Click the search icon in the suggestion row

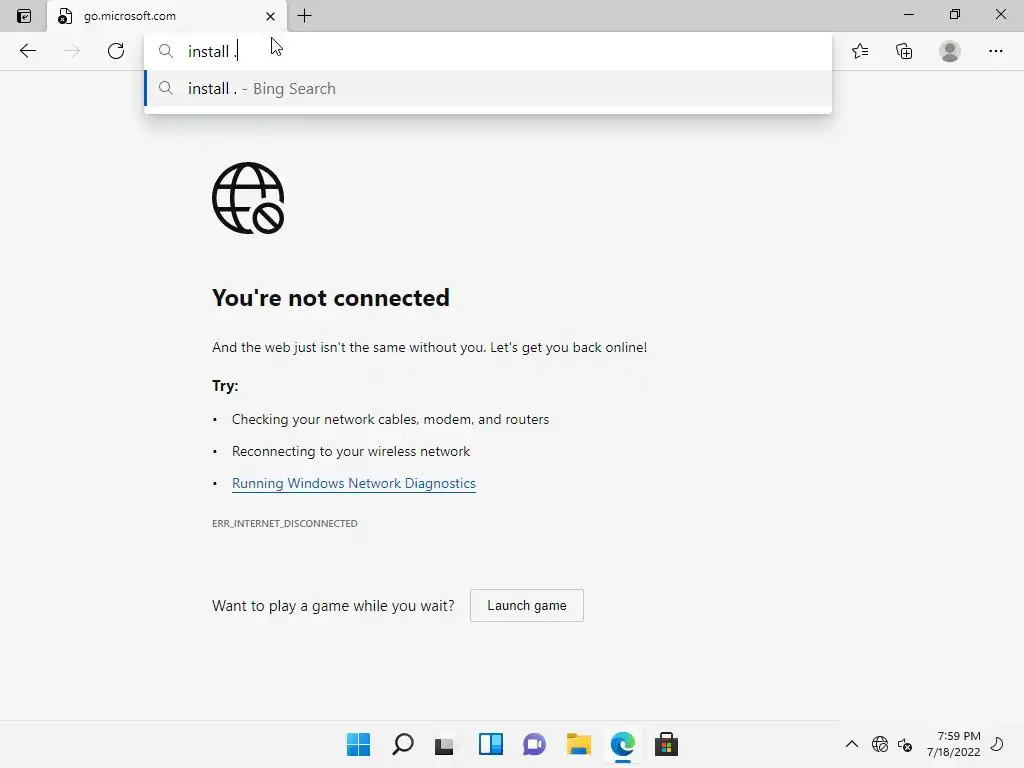[x=166, y=88]
